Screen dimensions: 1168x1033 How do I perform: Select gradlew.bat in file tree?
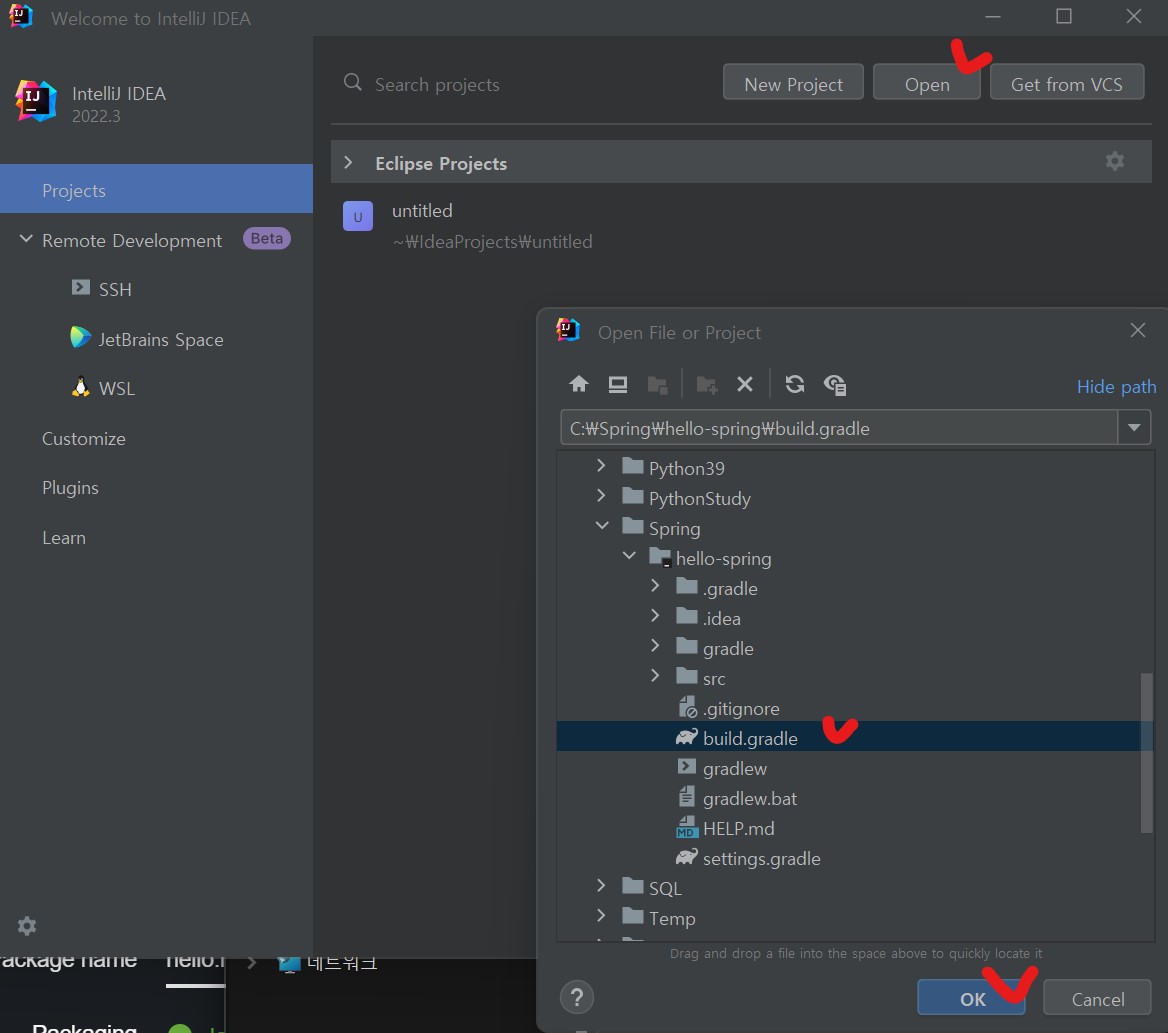(x=749, y=798)
